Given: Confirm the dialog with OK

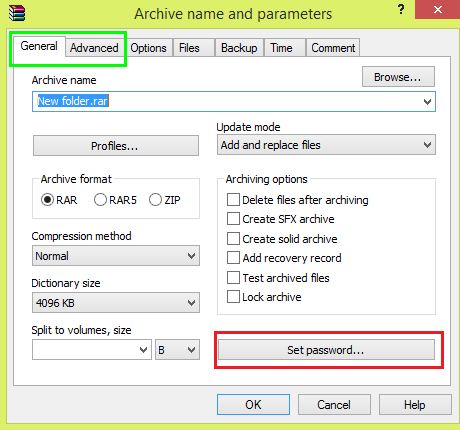Looking at the screenshot, I should [x=253, y=405].
